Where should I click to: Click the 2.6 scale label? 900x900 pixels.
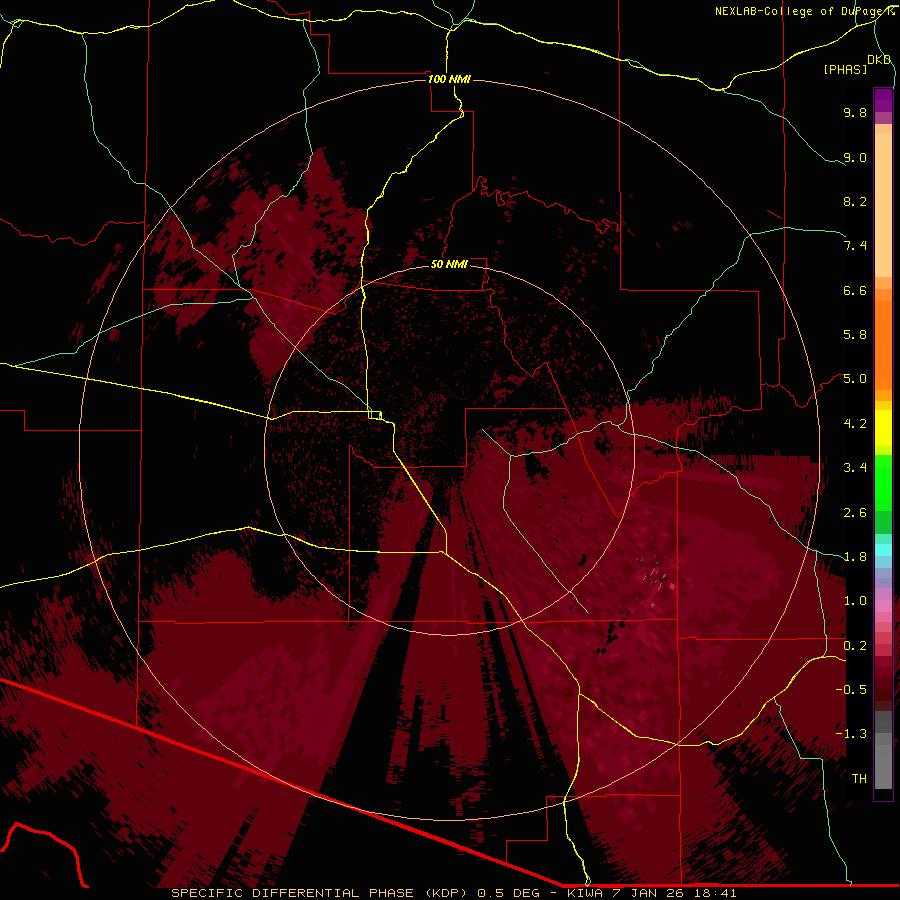(855, 513)
